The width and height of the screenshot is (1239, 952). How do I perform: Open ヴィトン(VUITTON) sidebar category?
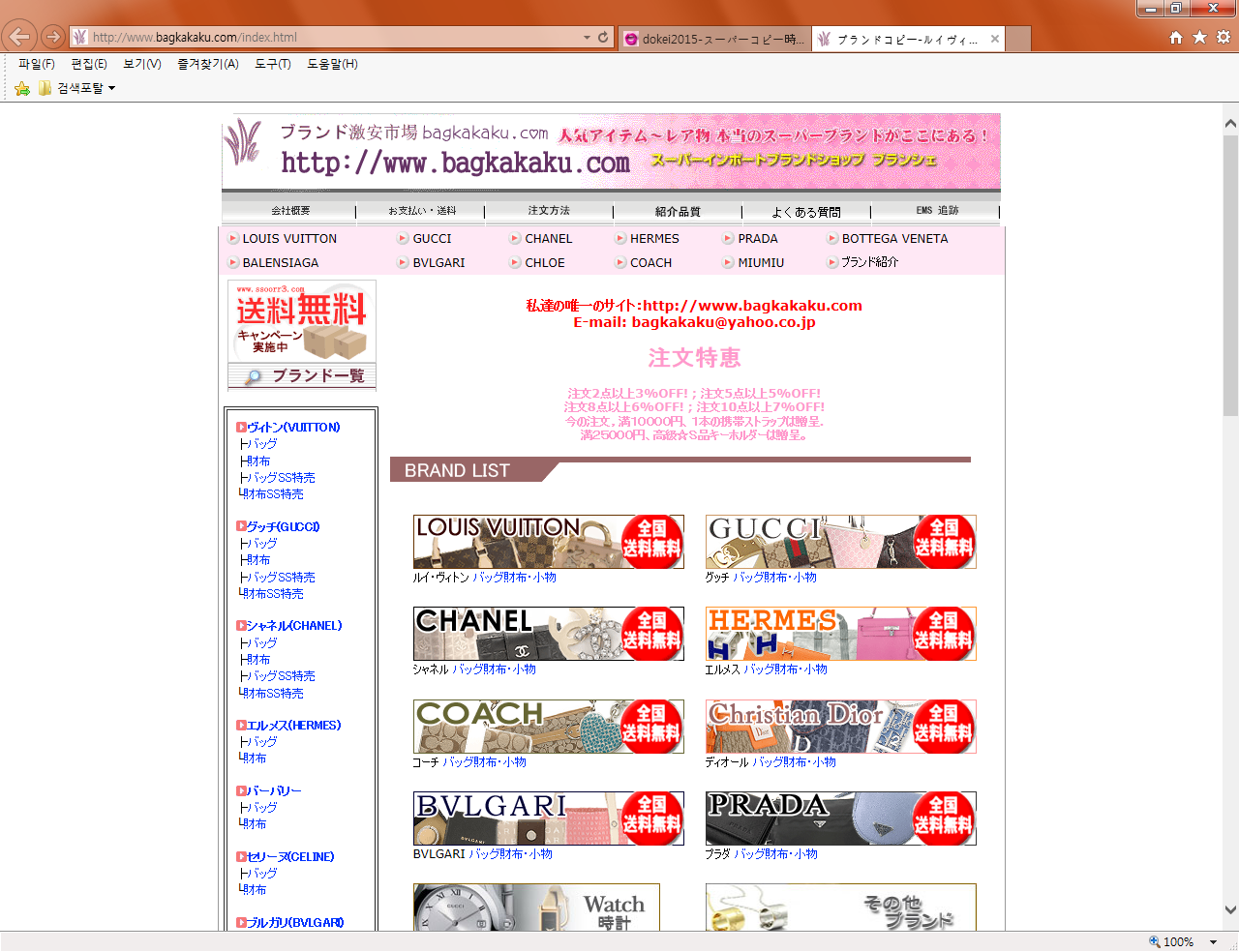(x=292, y=427)
